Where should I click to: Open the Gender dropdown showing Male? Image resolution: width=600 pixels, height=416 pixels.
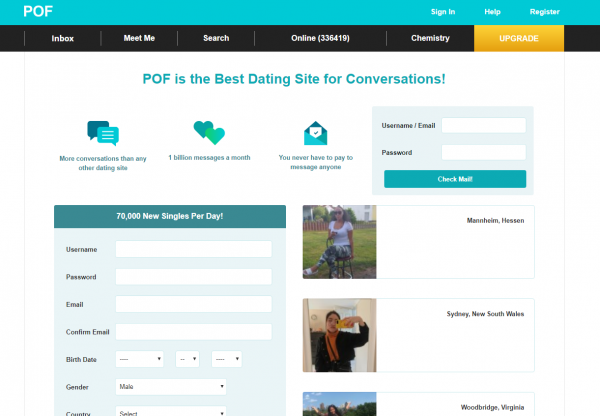pyautogui.click(x=171, y=387)
